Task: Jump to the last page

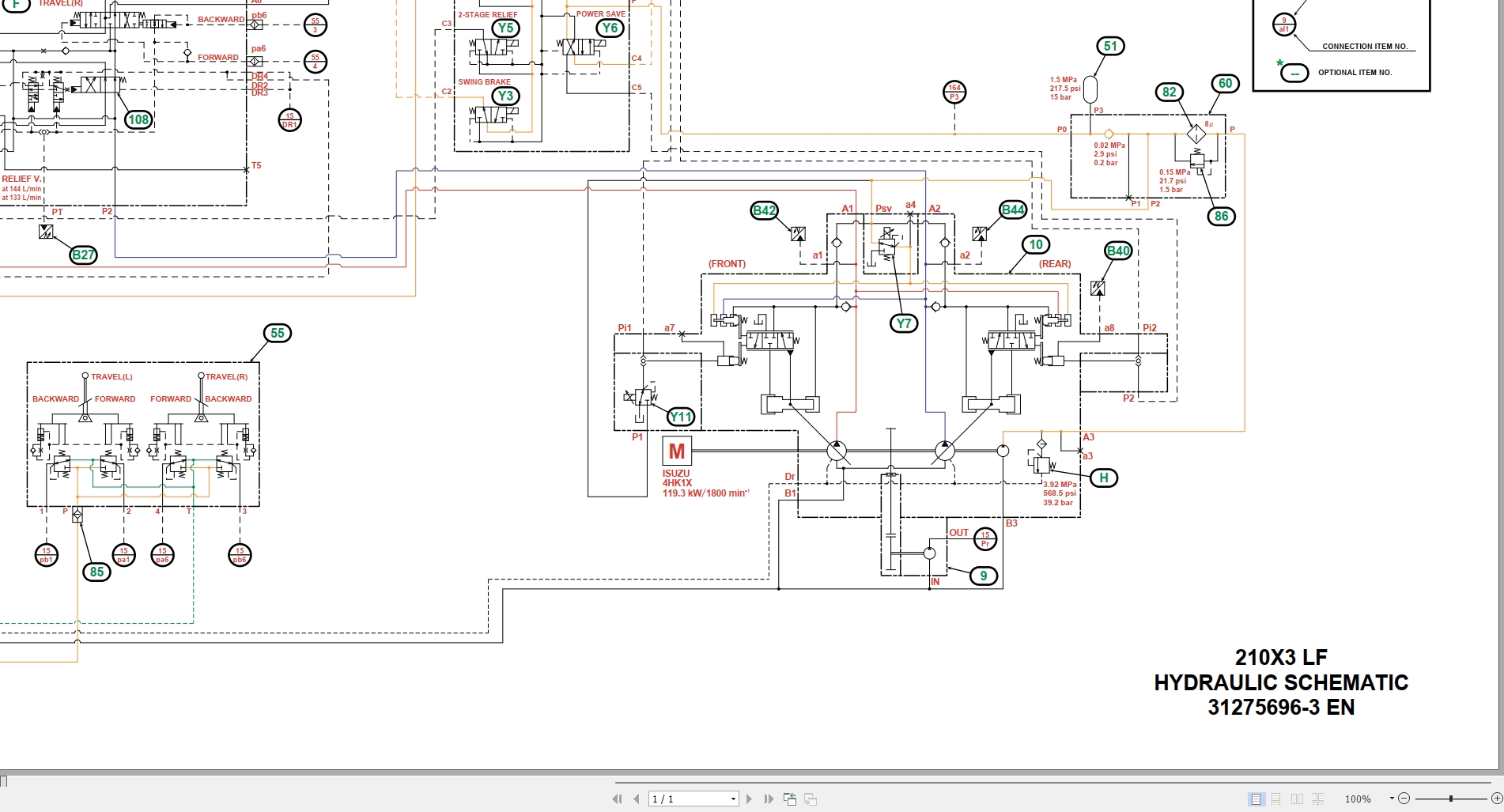Action: pyautogui.click(x=769, y=799)
